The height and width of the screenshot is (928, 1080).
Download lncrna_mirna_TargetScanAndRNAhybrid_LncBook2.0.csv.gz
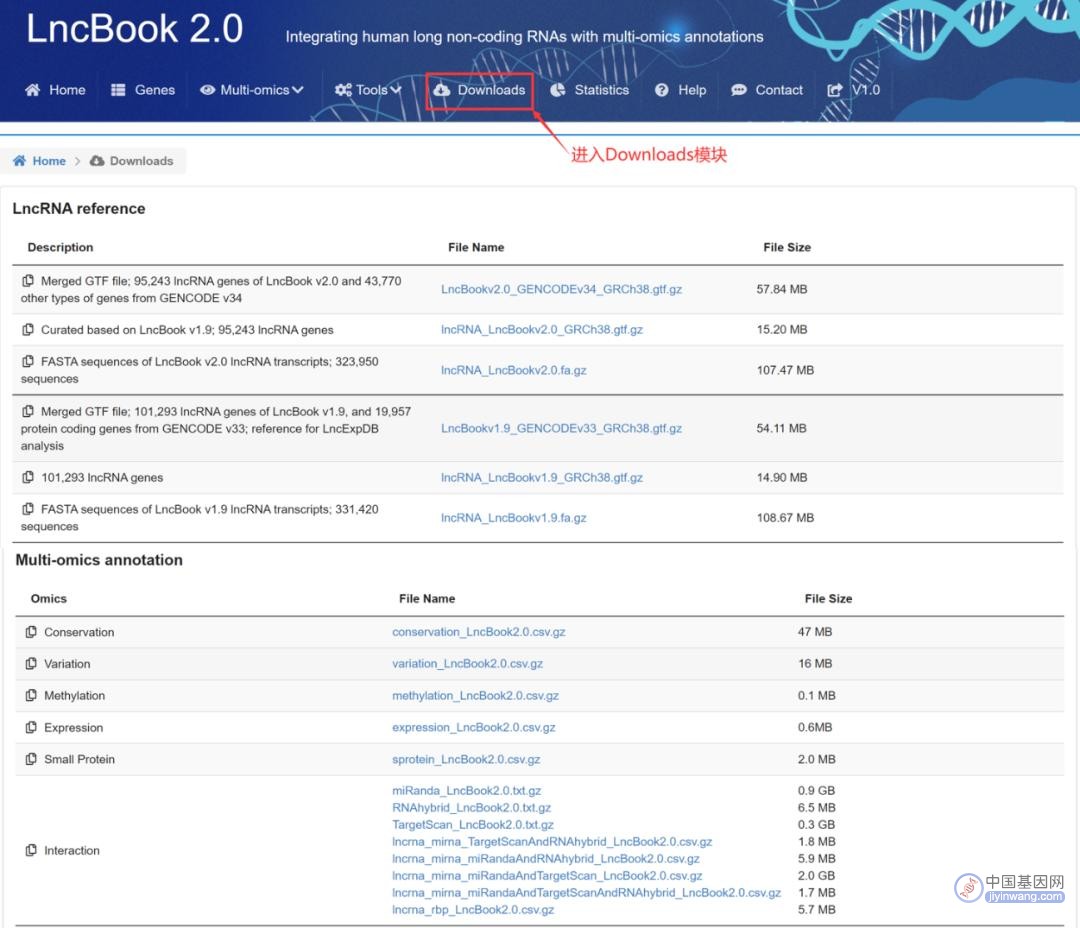pos(552,842)
